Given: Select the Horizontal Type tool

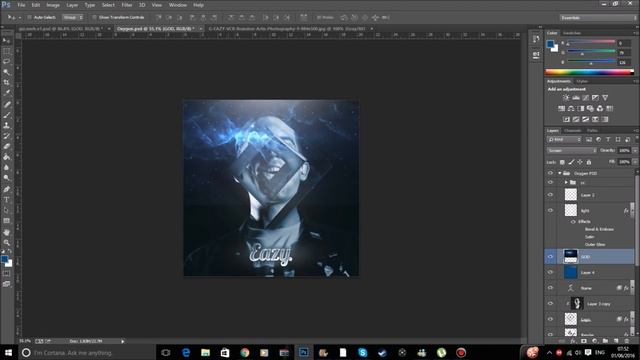Looking at the screenshot, I should pyautogui.click(x=6, y=200).
